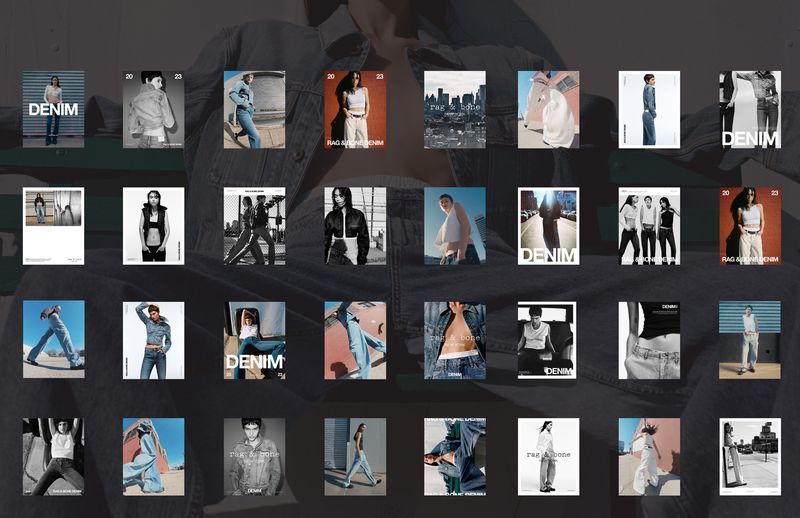Select the full-denim crouching model against blue sky
The image size is (800, 518).
(x=154, y=457)
